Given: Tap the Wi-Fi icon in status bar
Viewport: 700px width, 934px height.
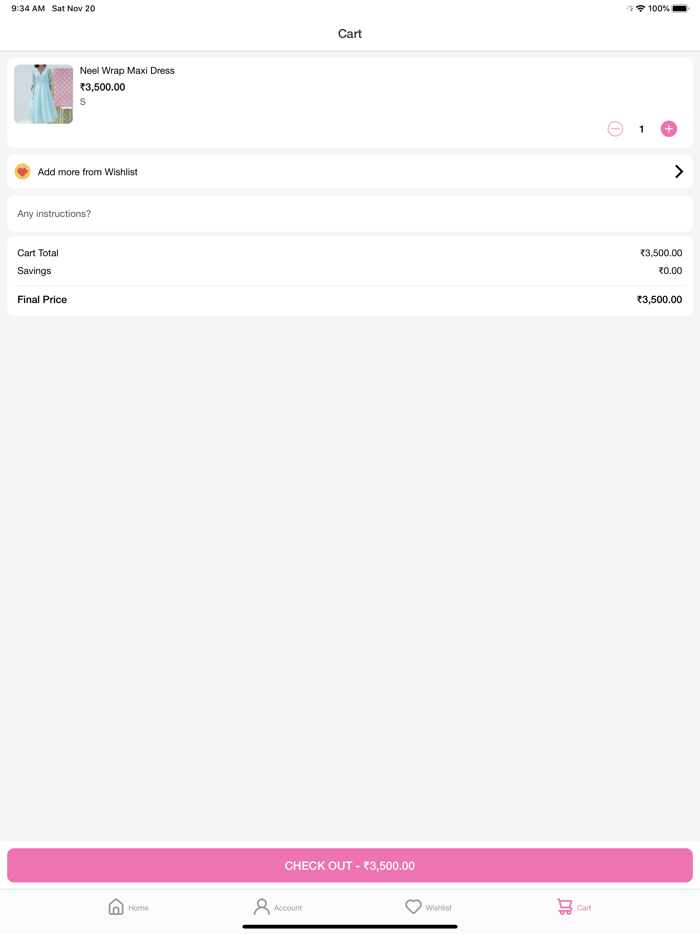Looking at the screenshot, I should point(640,9).
